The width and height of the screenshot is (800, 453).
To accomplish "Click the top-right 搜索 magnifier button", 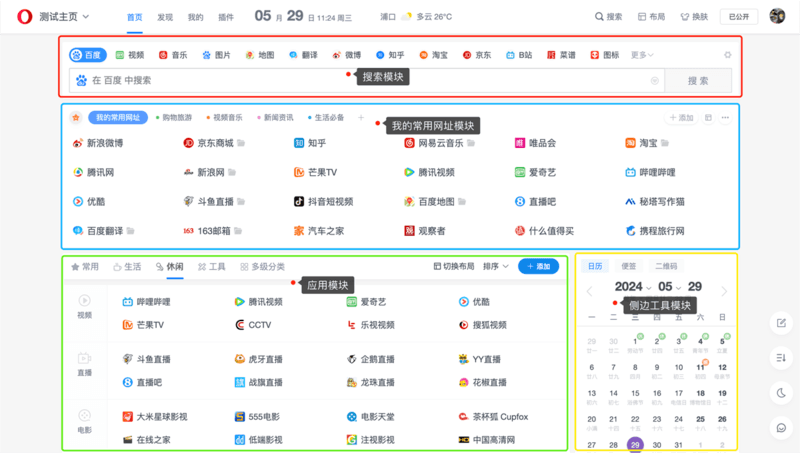I will (x=608, y=17).
